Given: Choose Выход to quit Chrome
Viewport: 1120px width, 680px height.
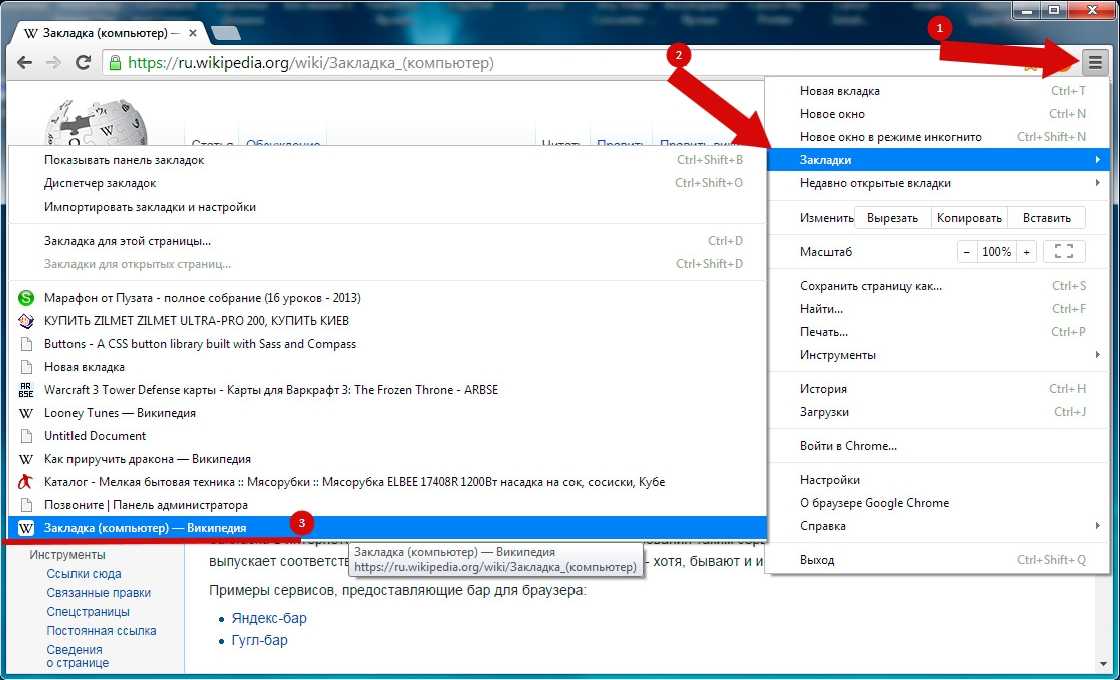Looking at the screenshot, I should point(939,560).
